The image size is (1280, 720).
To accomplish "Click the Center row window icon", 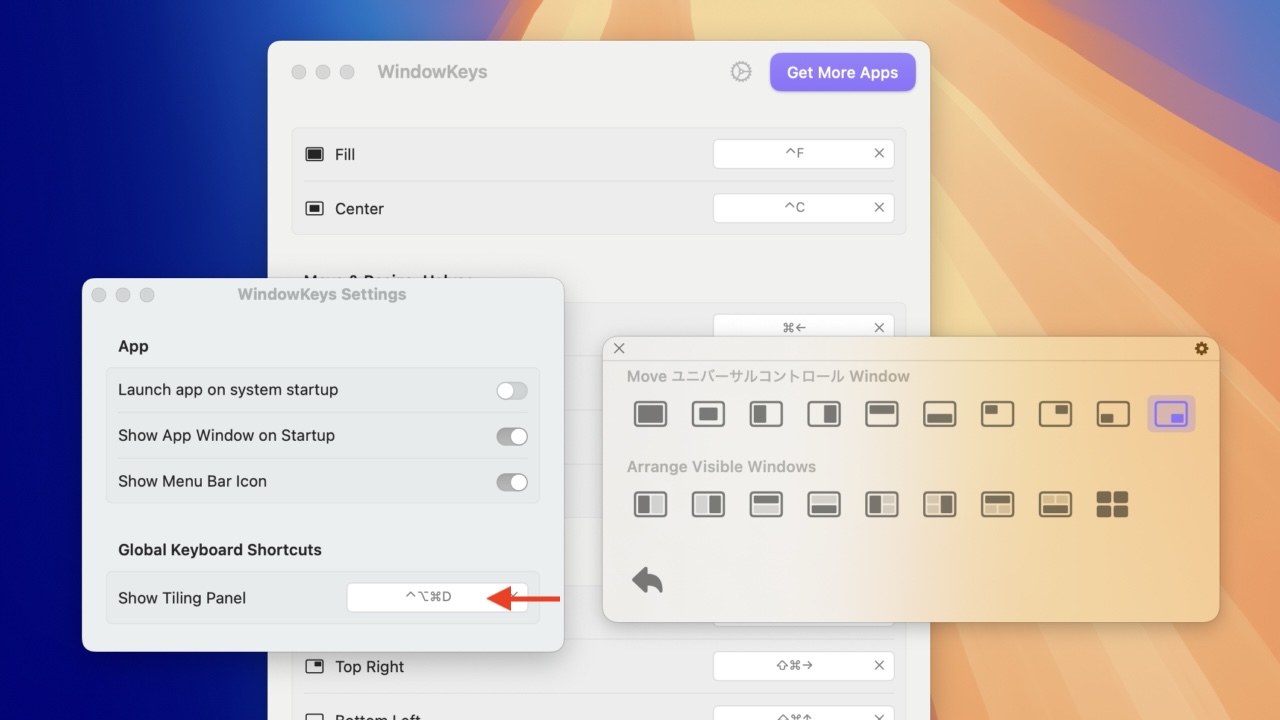I will point(315,208).
